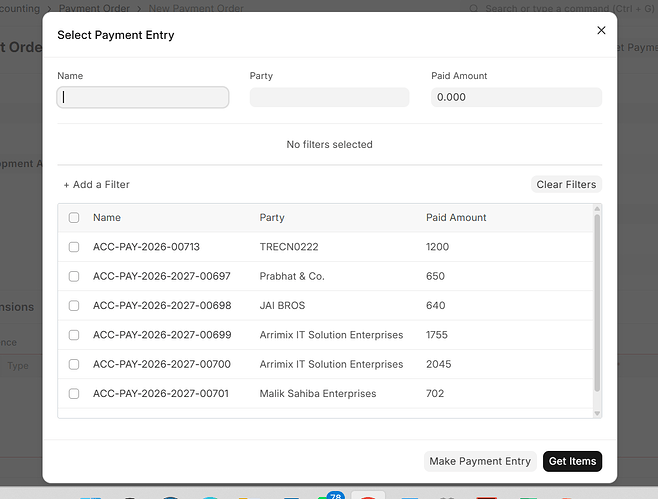Check the ACC-PAY-2026-2027-00697 row checkbox
The width and height of the screenshot is (658, 499).
[74, 276]
